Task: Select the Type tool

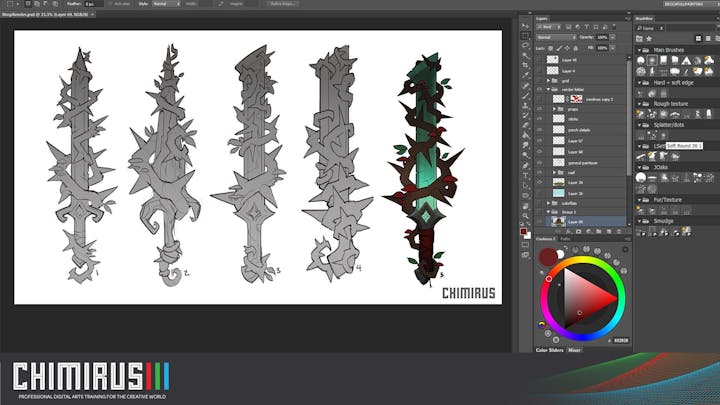Action: click(x=525, y=175)
